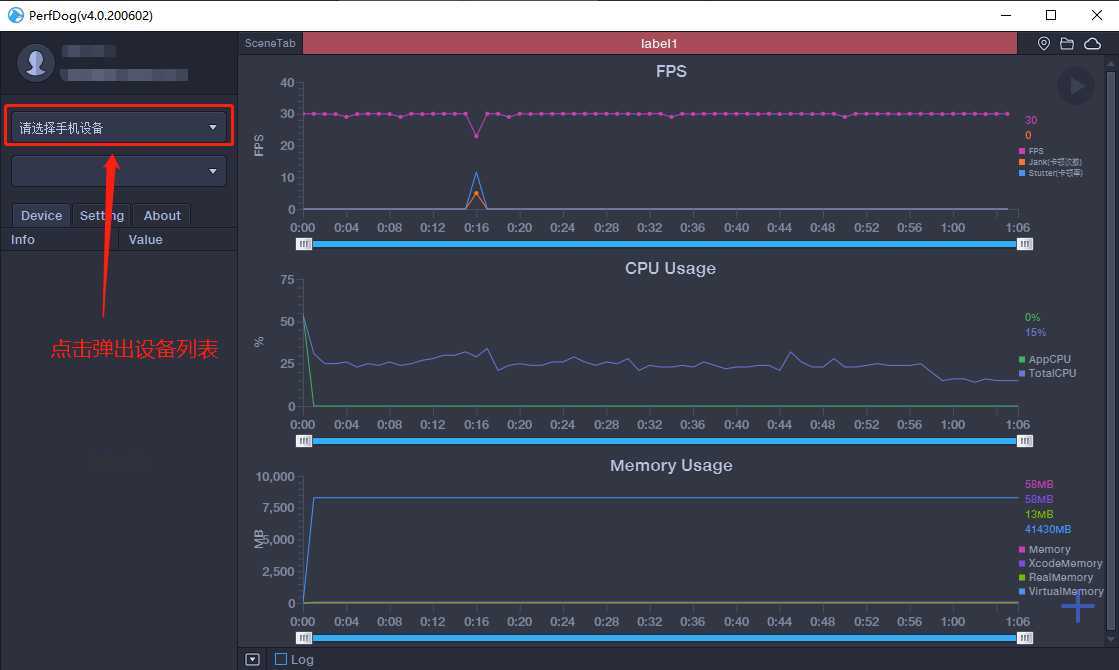Click the FPS chart title
Viewport: 1119px width, 670px height.
point(671,71)
